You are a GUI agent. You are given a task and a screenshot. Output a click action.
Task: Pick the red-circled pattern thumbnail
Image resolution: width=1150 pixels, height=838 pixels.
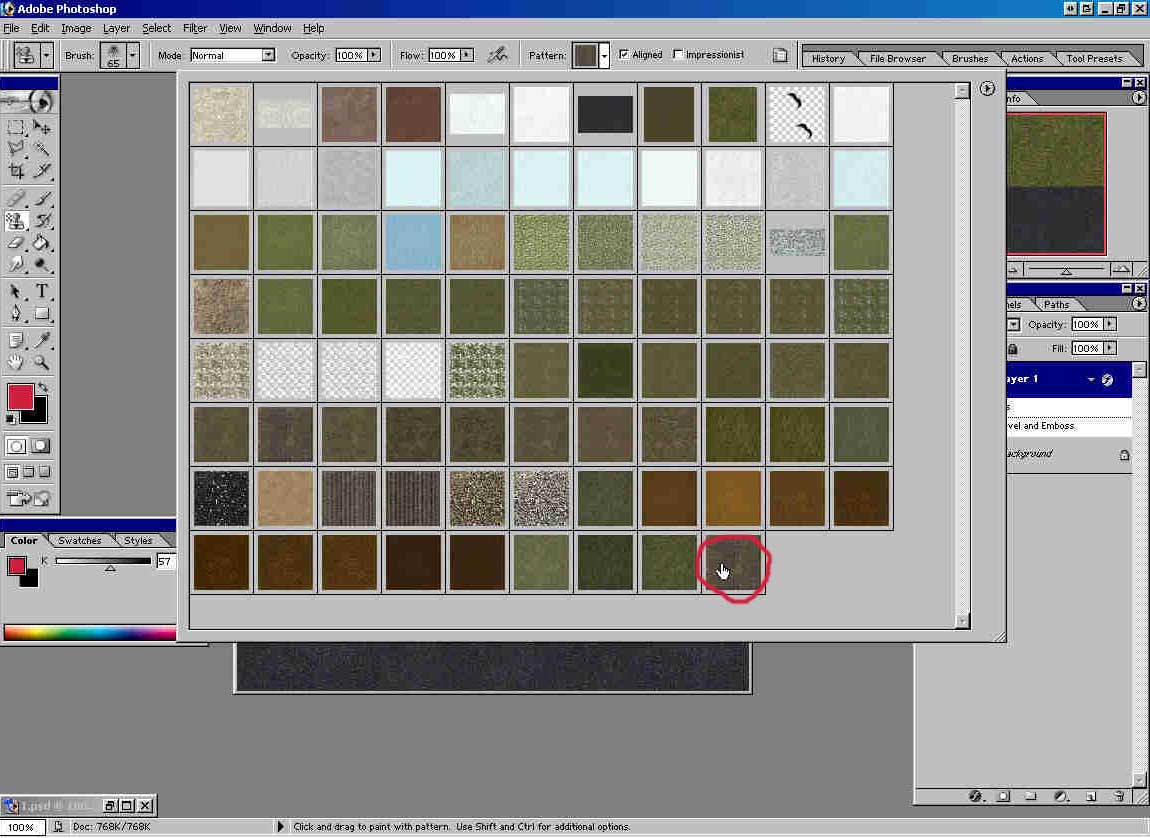pos(734,563)
